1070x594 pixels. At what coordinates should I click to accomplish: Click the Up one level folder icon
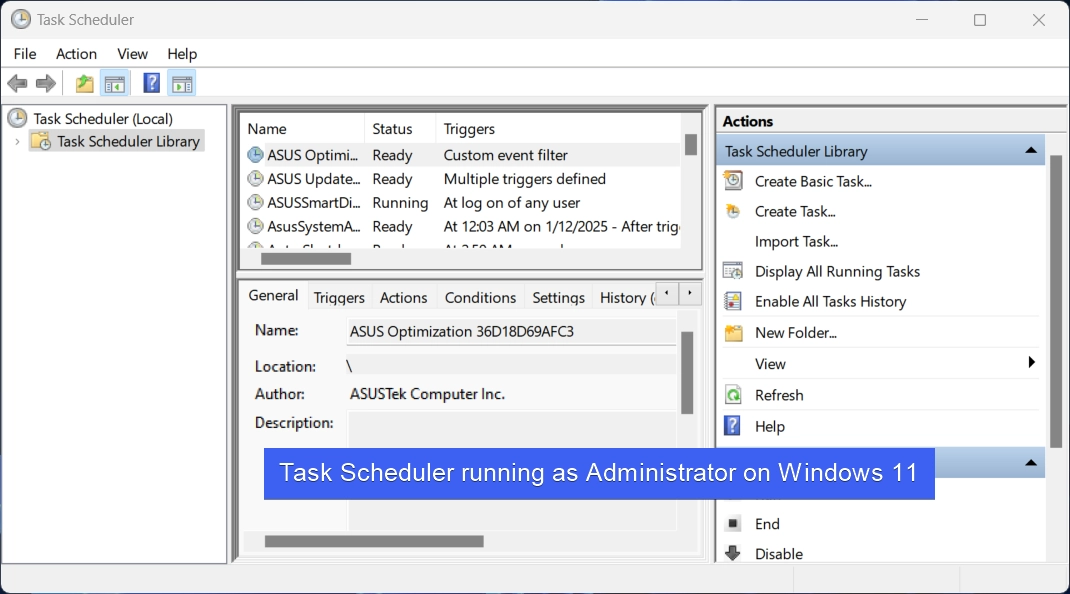tap(84, 84)
